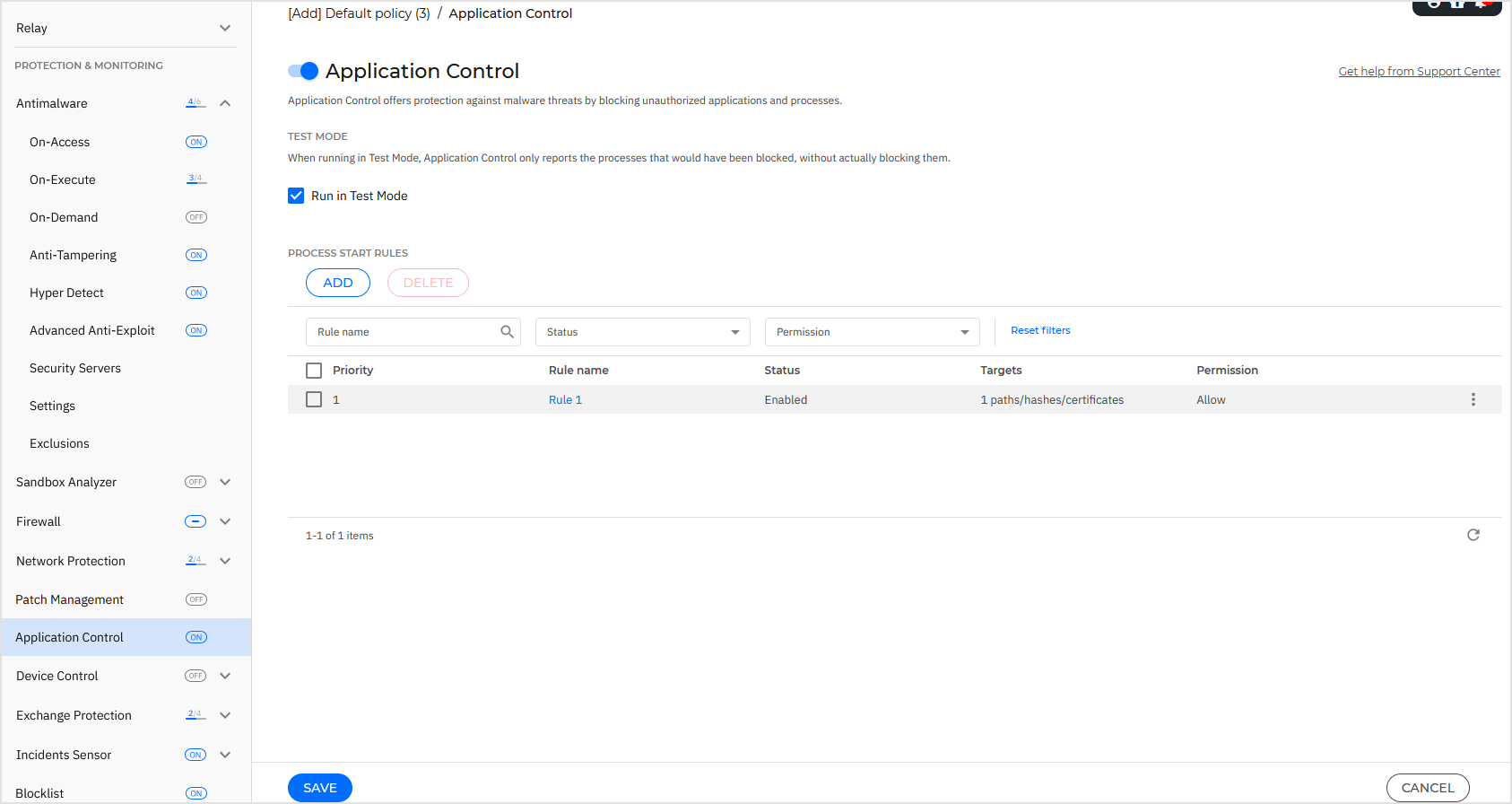Sort table by Priority column header
The image size is (1512, 804).
tap(352, 371)
